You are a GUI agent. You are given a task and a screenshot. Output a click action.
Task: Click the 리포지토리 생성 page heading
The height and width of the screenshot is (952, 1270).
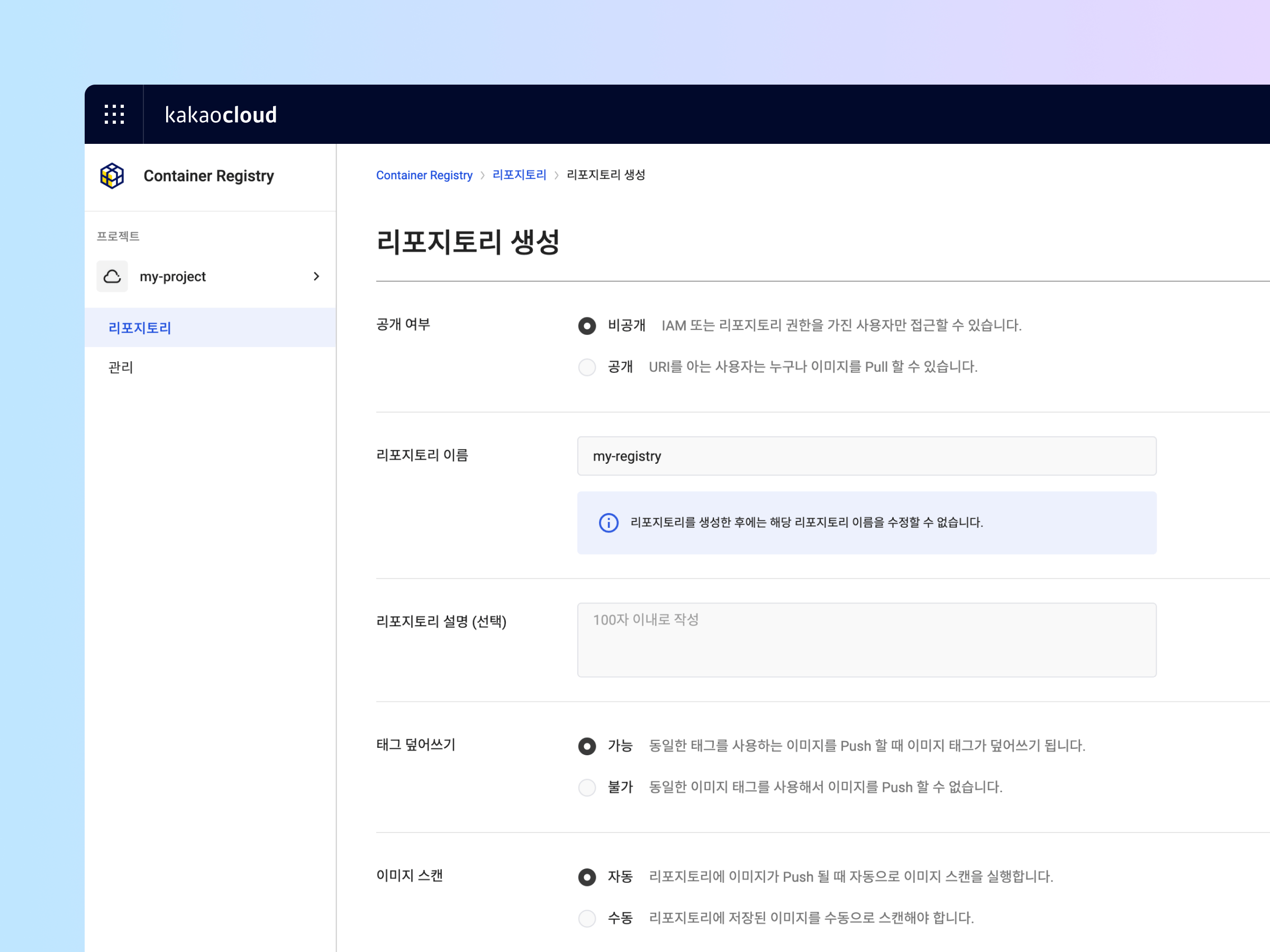(468, 242)
